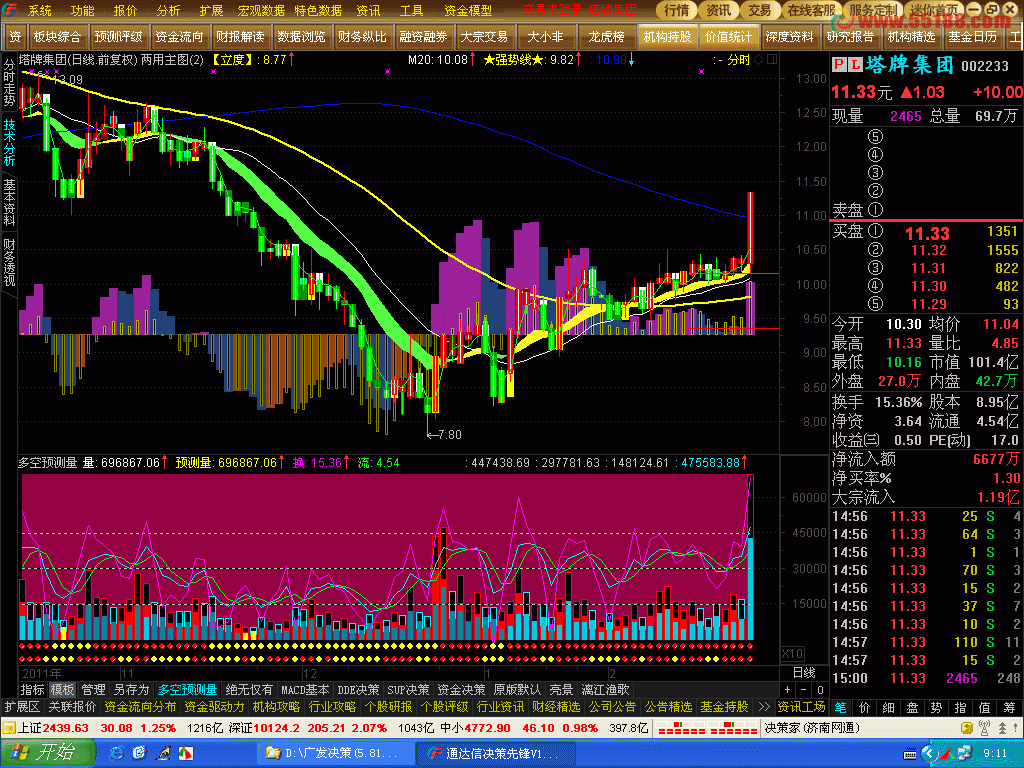Click the application logo icon at top left

coord(9,10)
